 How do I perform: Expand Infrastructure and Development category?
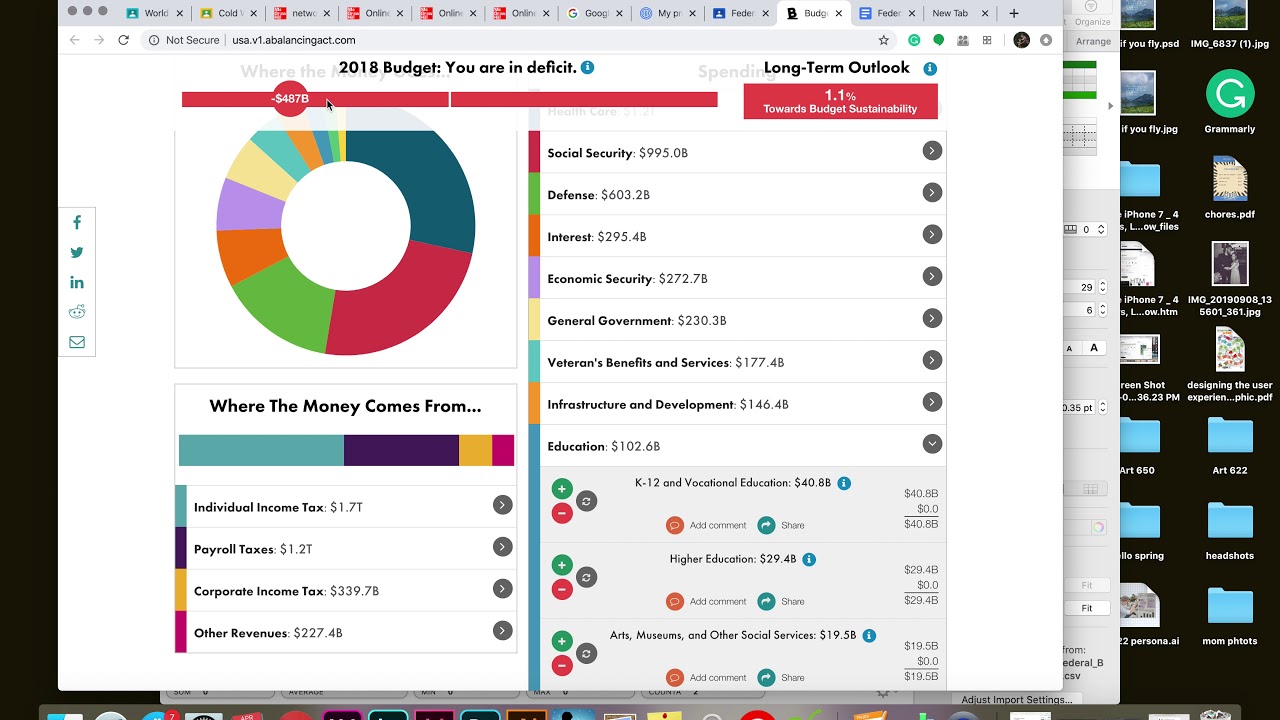[932, 402]
